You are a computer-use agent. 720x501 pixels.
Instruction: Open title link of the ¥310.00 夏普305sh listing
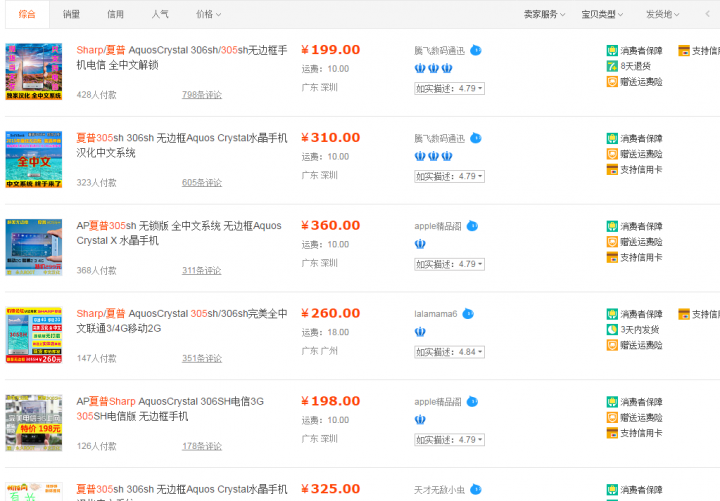[182, 145]
